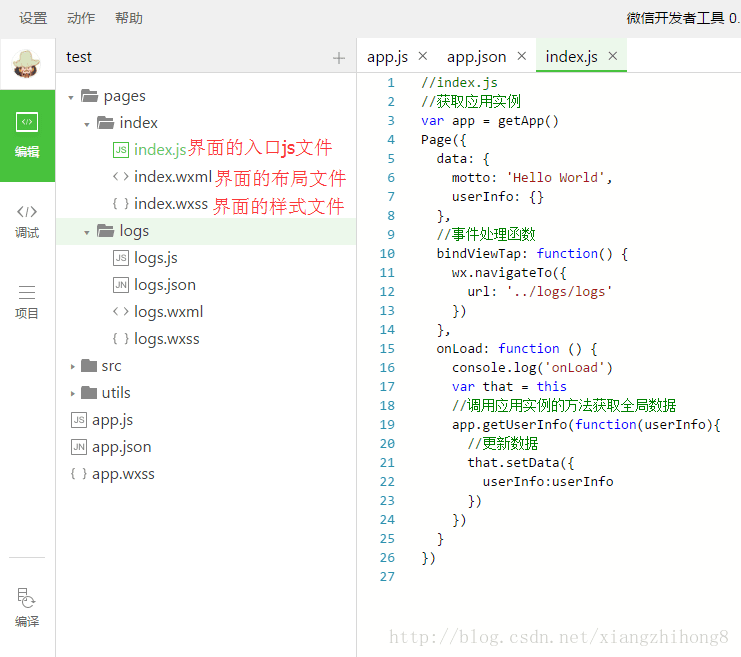The image size is (741, 657).
Task: Open the 帮助 (Help) menu
Action: 129,18
